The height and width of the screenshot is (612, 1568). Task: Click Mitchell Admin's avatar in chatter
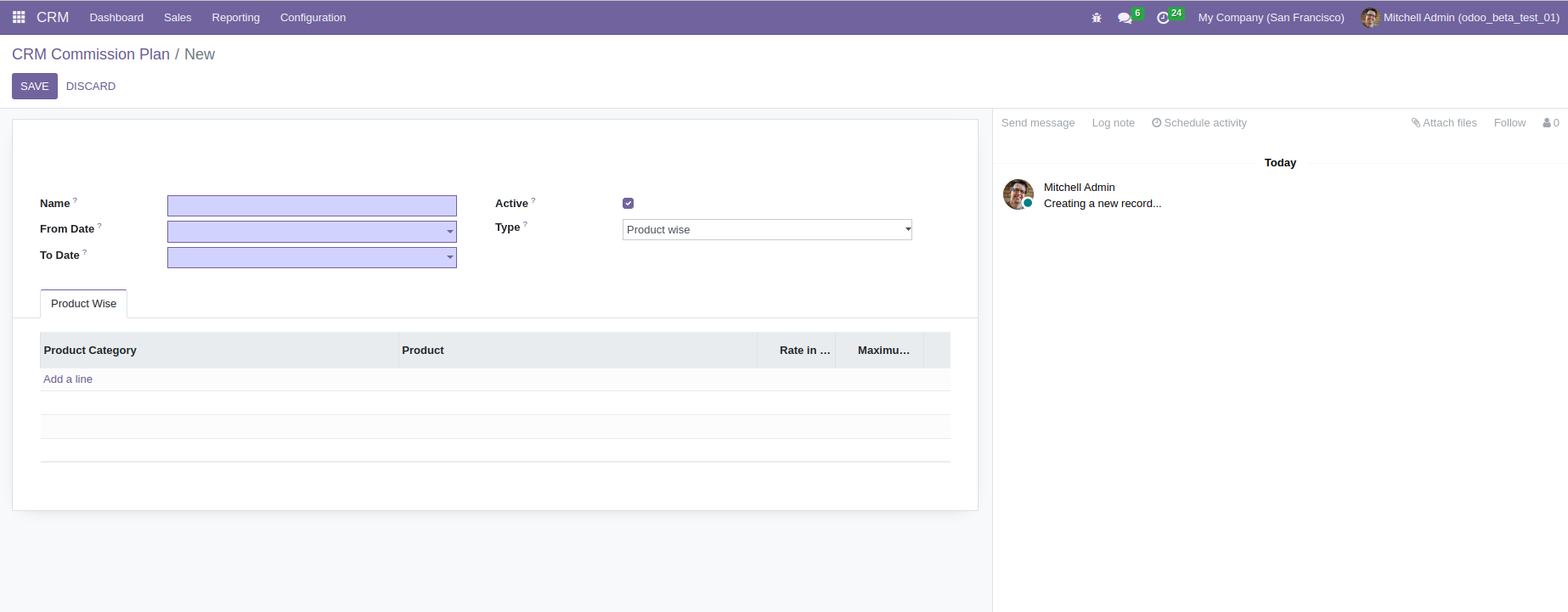point(1018,194)
